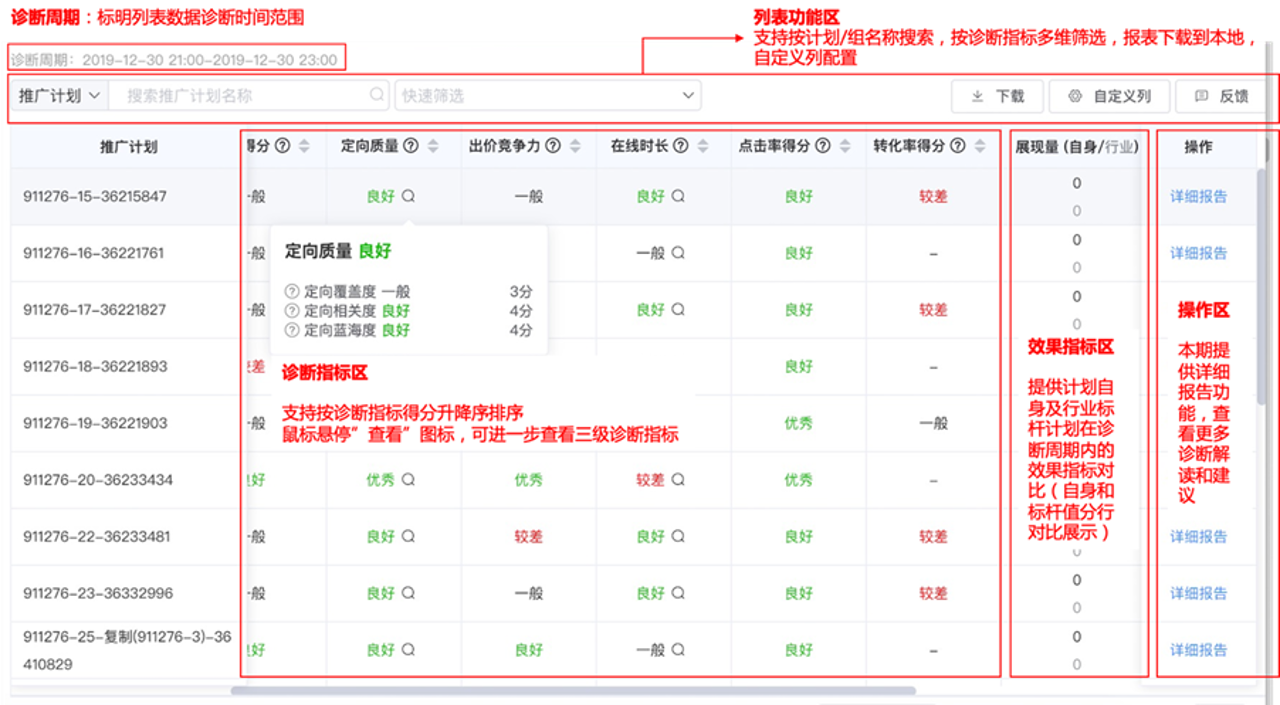Open 详细报告 for plan 911276-16-36221761
1280x705 pixels.
pyautogui.click(x=1199, y=254)
